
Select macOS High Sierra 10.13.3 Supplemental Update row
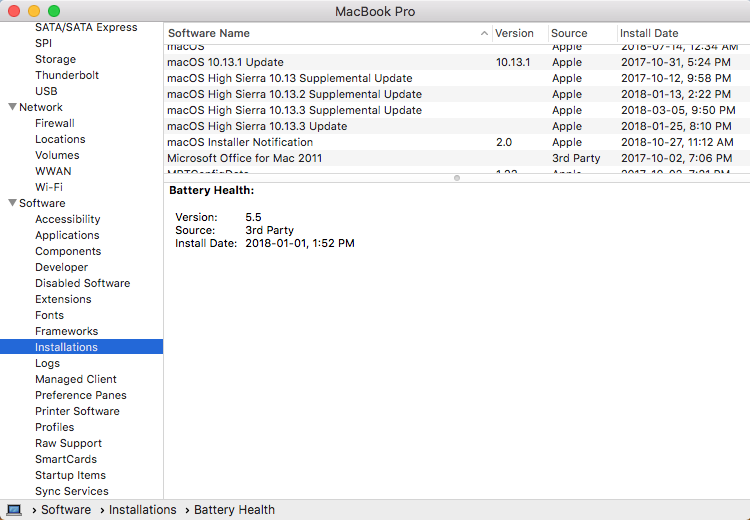coord(457,110)
